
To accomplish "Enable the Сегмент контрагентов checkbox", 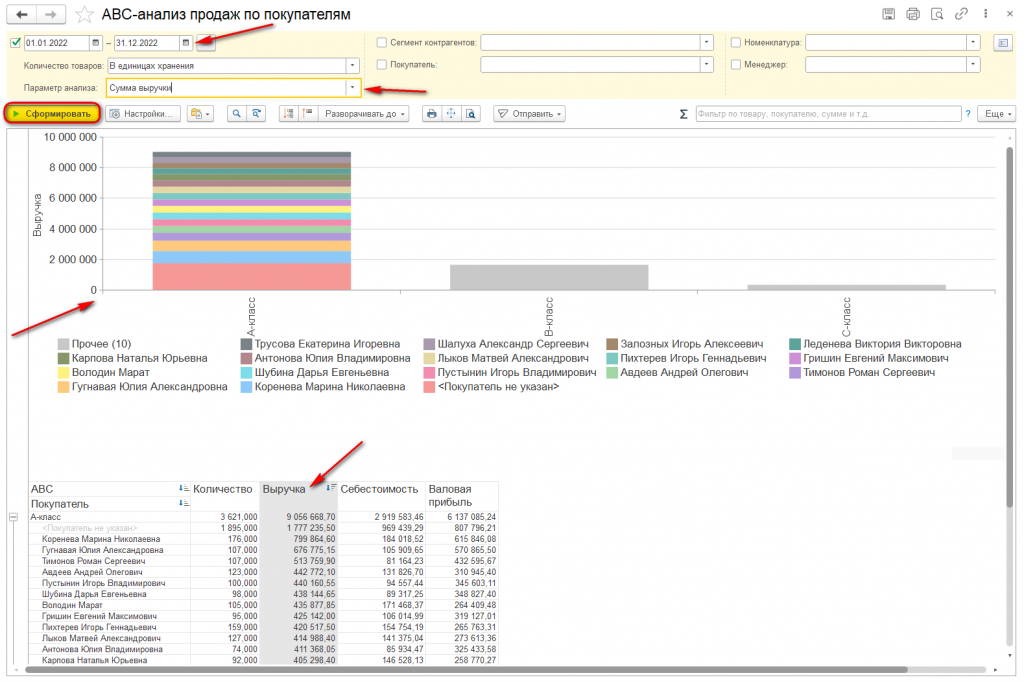I will 382,42.
